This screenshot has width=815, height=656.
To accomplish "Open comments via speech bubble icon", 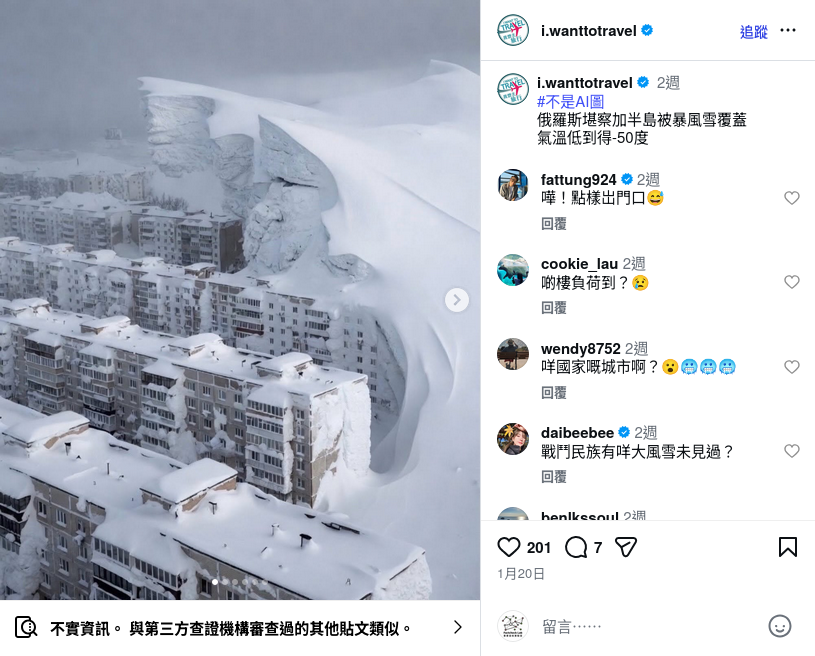I will pos(575,547).
